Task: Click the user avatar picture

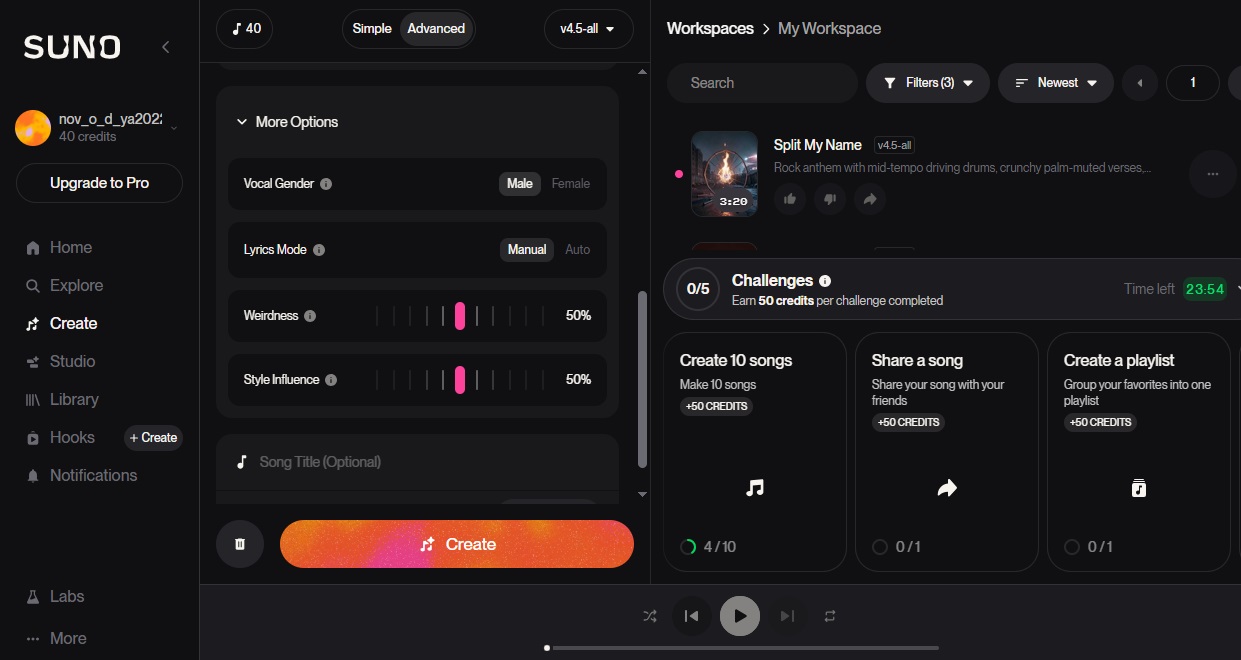Action: coord(33,128)
